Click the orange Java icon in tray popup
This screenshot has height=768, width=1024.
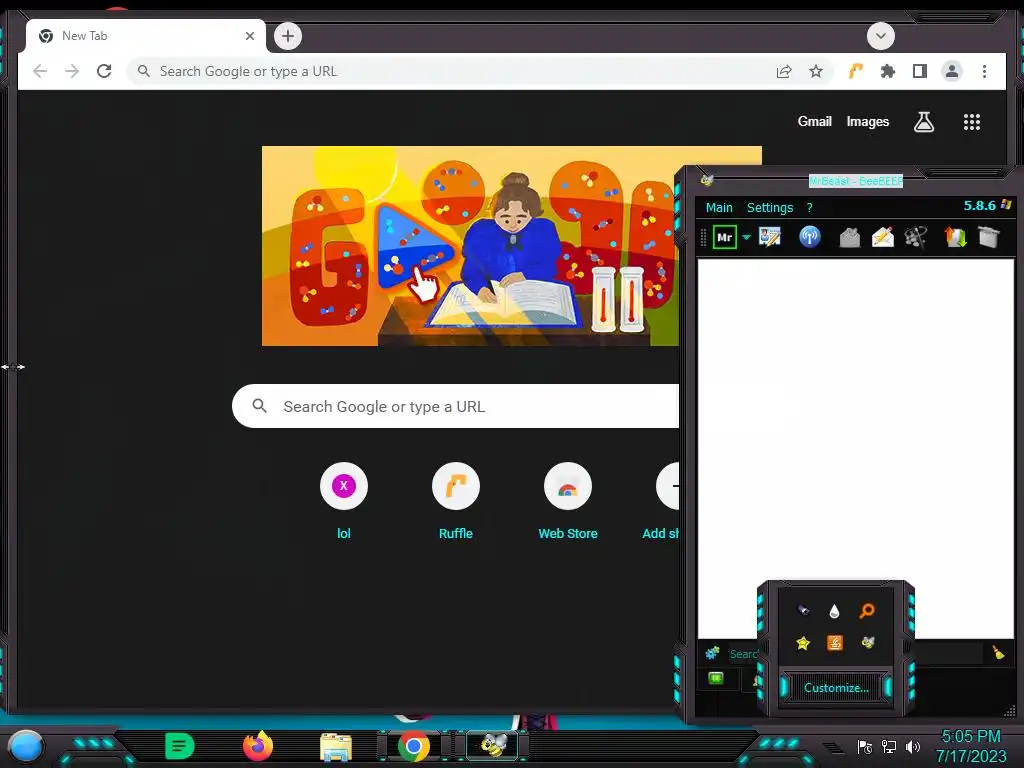coord(835,643)
